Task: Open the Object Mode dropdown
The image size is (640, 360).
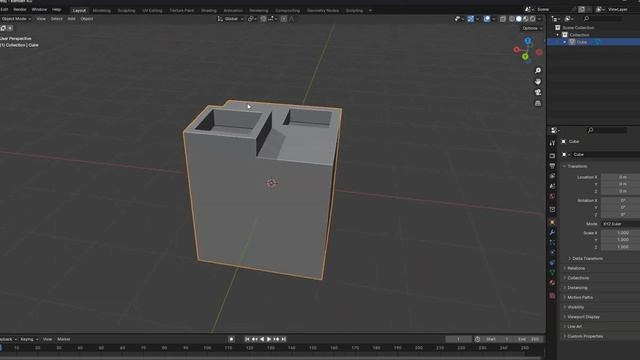Action: tap(16, 19)
